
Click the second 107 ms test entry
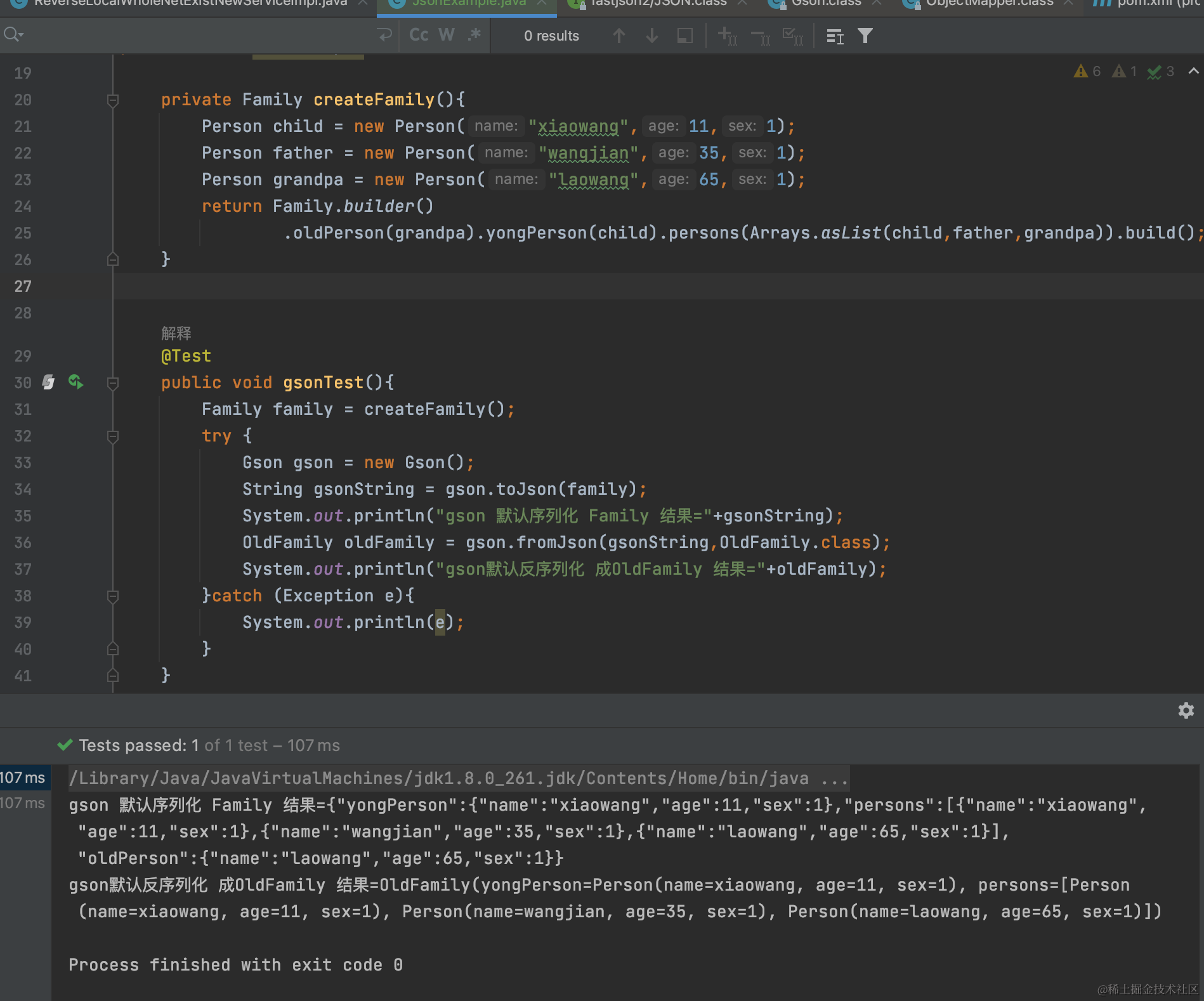[x=23, y=803]
